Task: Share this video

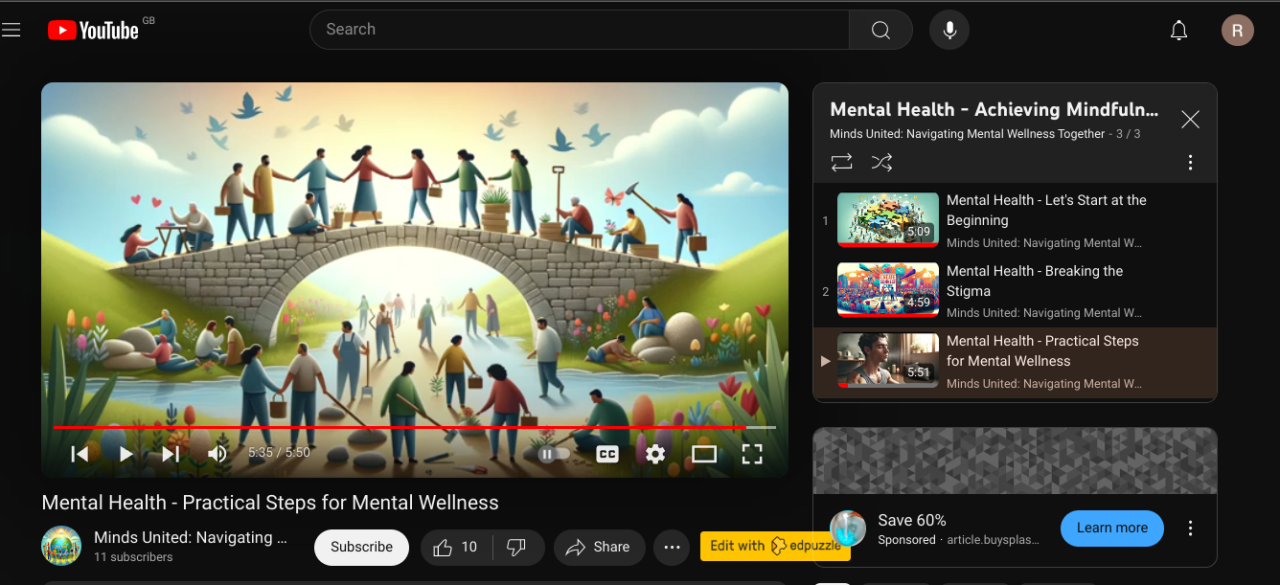Action: (x=598, y=547)
